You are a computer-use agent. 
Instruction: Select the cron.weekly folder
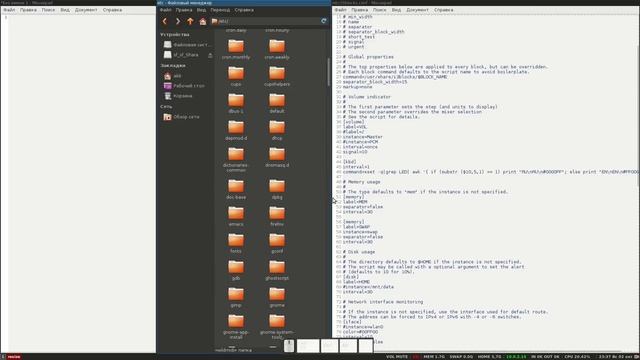point(277,49)
